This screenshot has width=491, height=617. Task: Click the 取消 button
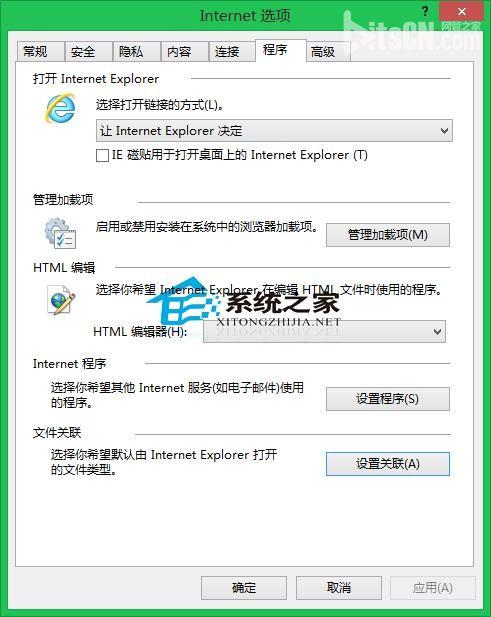[338, 588]
